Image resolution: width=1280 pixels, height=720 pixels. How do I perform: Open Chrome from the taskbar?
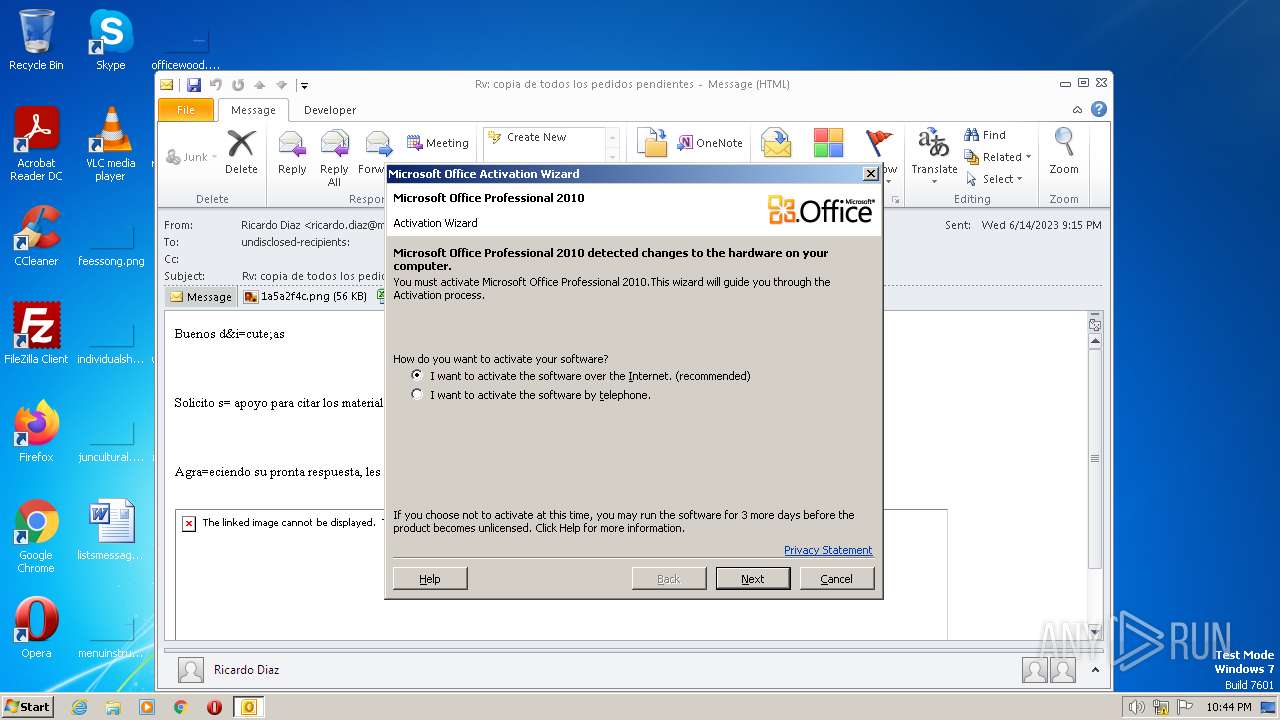click(181, 707)
